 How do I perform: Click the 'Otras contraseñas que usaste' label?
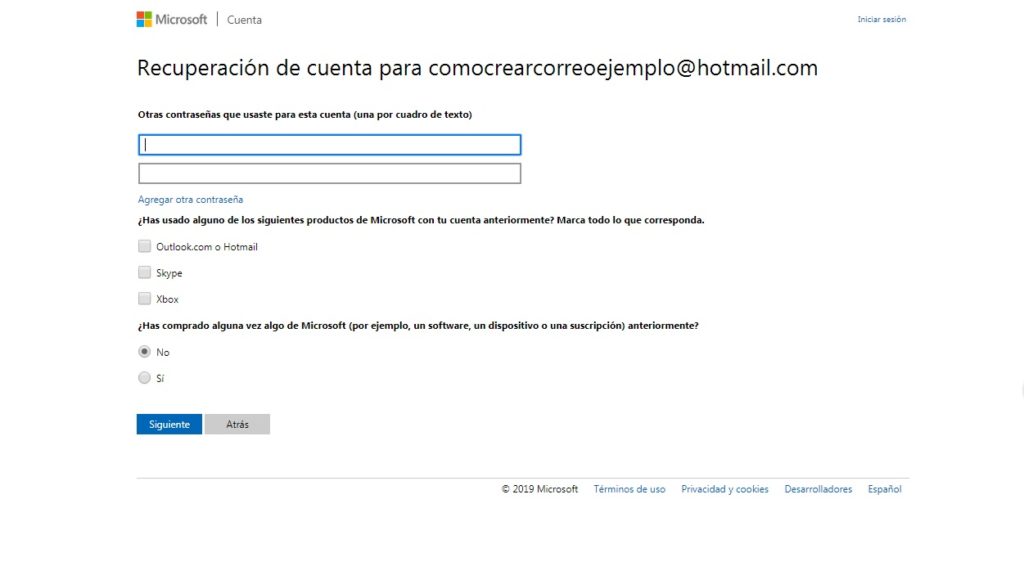[305, 114]
